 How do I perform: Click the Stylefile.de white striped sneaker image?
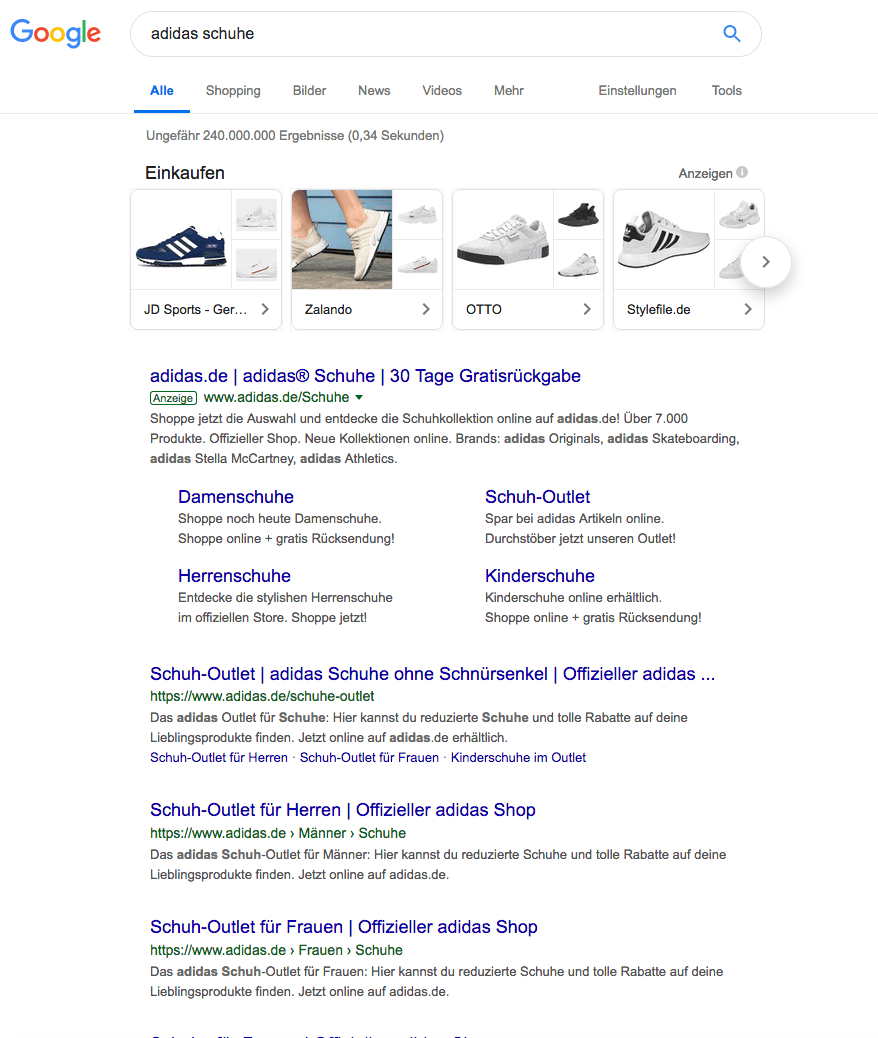point(664,240)
